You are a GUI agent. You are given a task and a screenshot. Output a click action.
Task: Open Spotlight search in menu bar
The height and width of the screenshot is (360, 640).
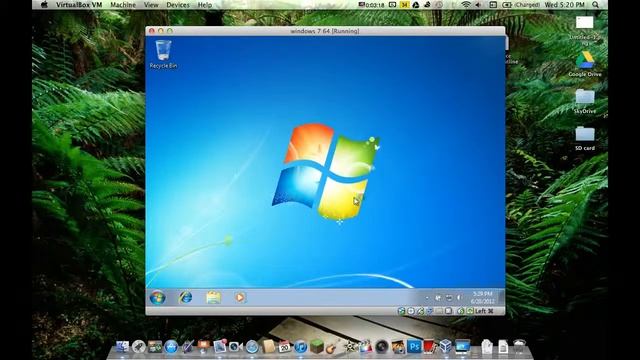coord(596,5)
